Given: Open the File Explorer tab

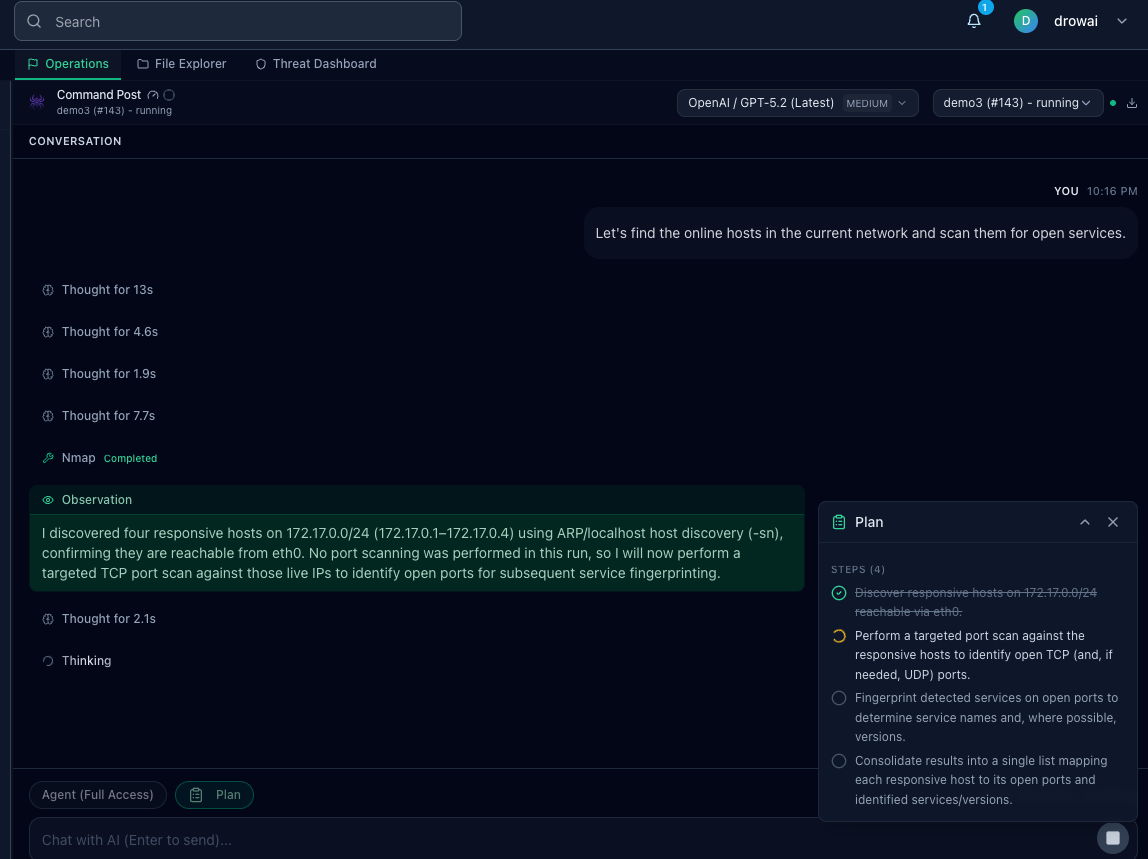Looking at the screenshot, I should (x=182, y=64).
